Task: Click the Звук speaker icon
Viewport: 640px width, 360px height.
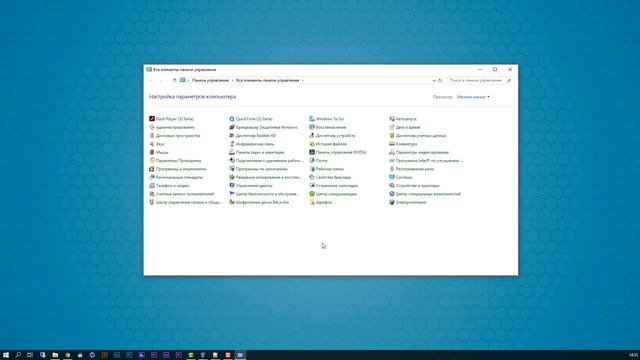Action: tap(152, 144)
